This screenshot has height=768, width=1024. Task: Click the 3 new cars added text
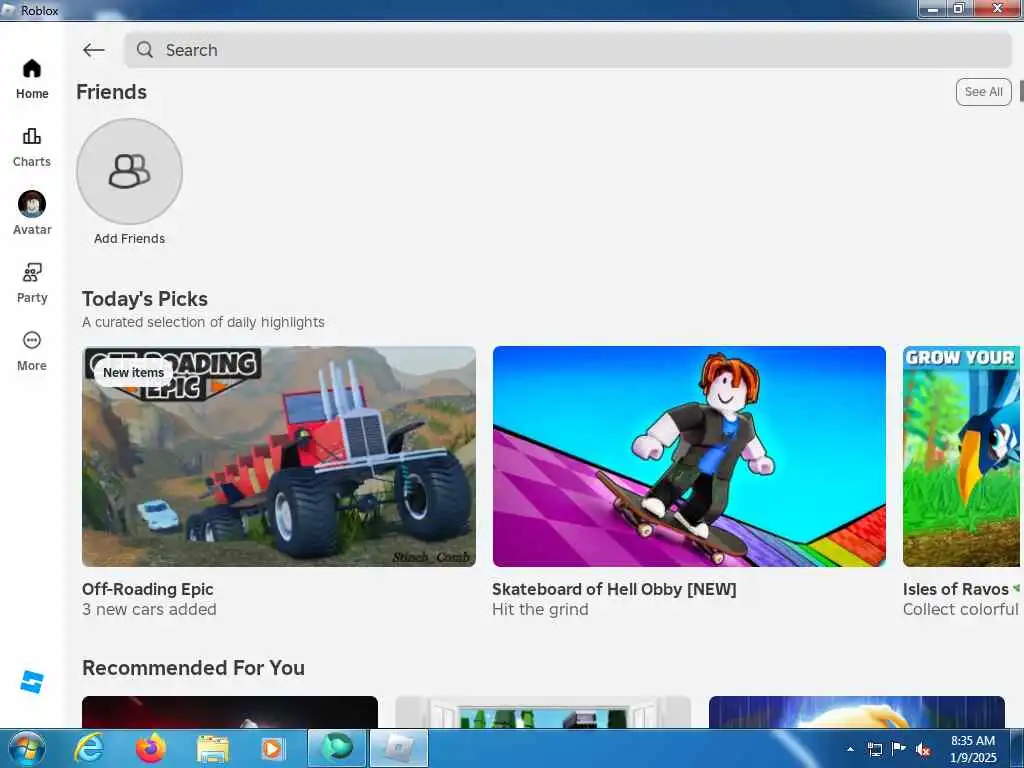pyautogui.click(x=149, y=609)
